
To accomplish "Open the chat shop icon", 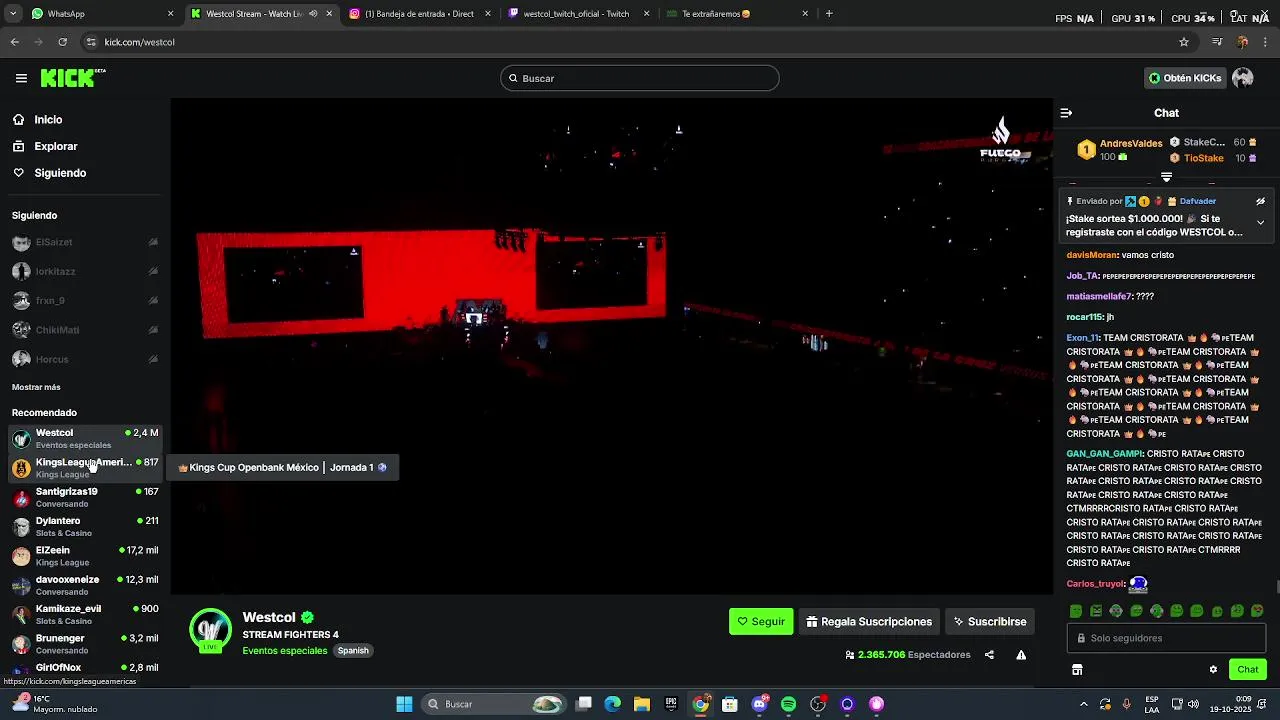I will [x=1077, y=670].
